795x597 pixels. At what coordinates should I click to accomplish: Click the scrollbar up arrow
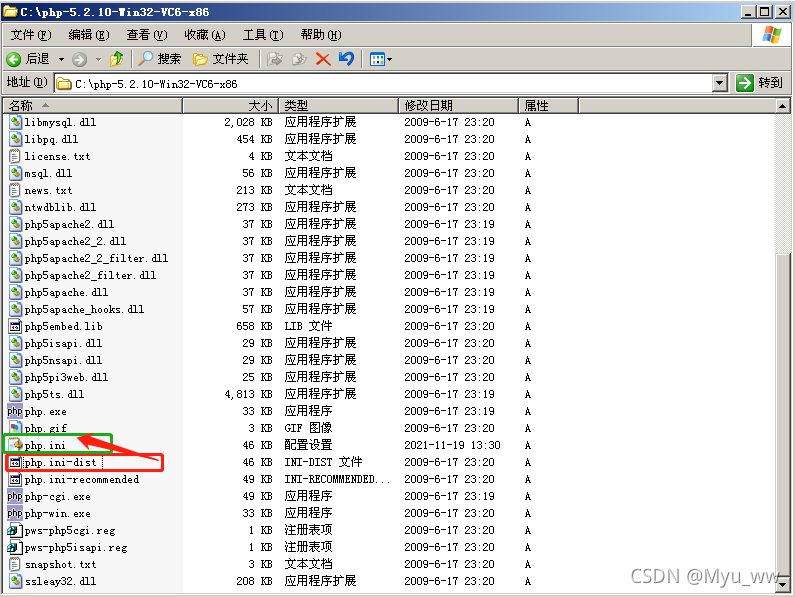point(782,106)
